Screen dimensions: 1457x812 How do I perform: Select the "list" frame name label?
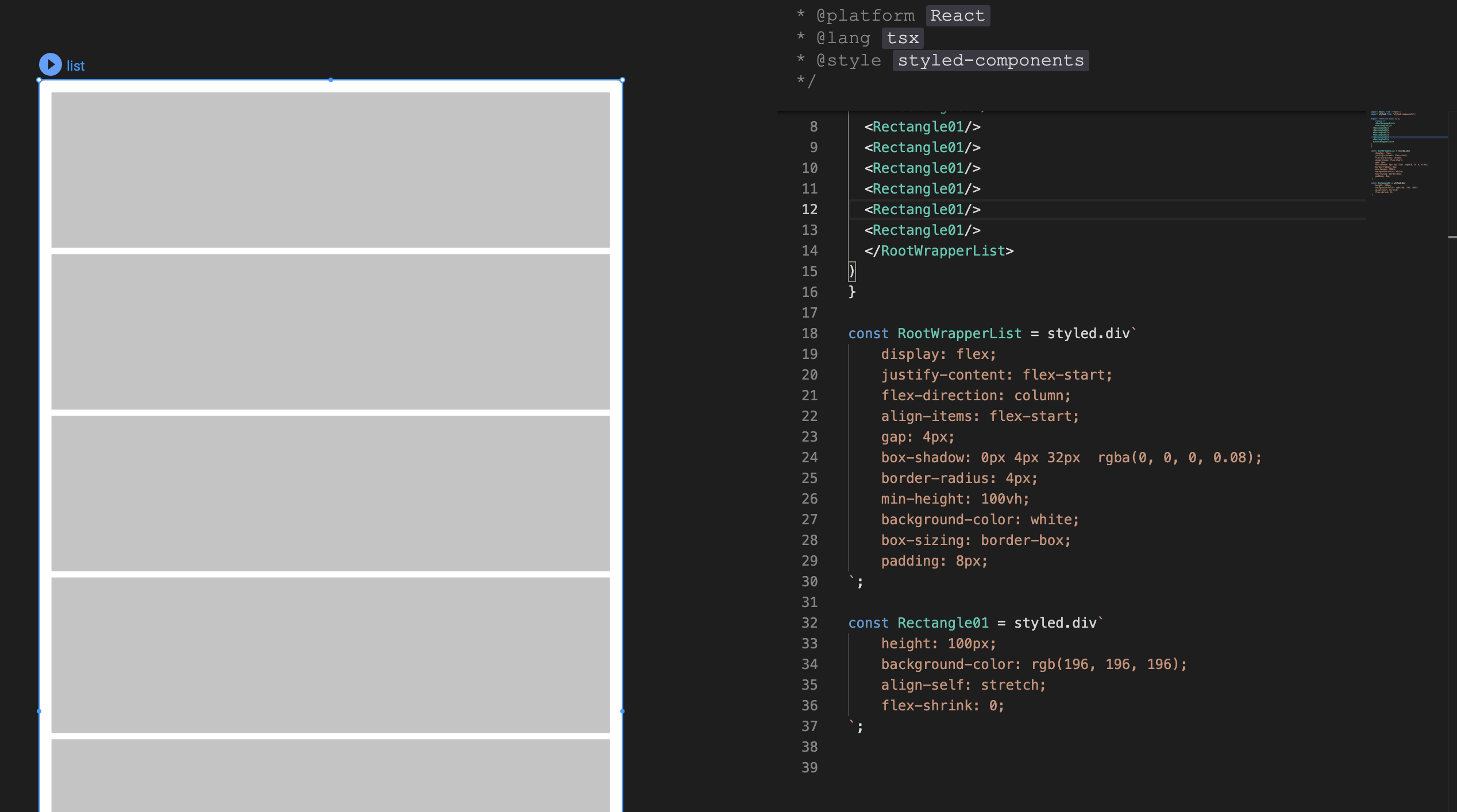75,66
